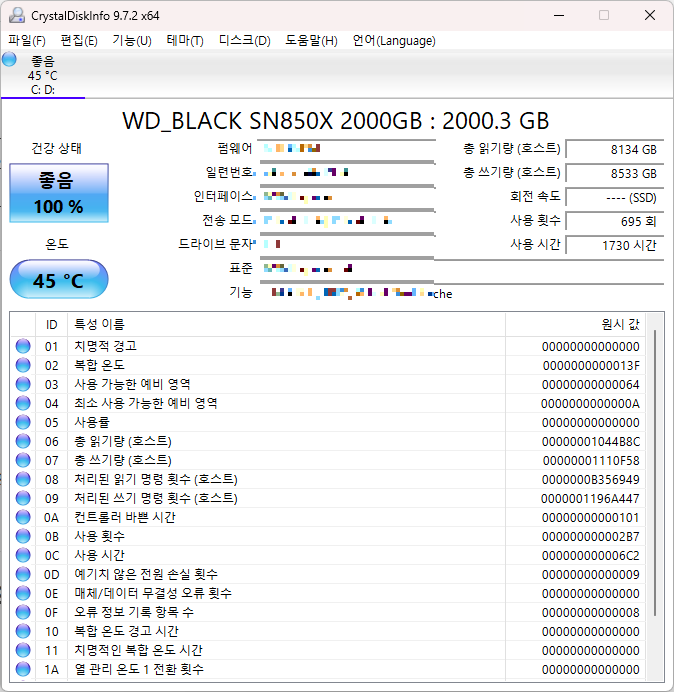Select the C: D: disk status orb at top
This screenshot has height=692, width=674.
pyautogui.click(x=9, y=59)
